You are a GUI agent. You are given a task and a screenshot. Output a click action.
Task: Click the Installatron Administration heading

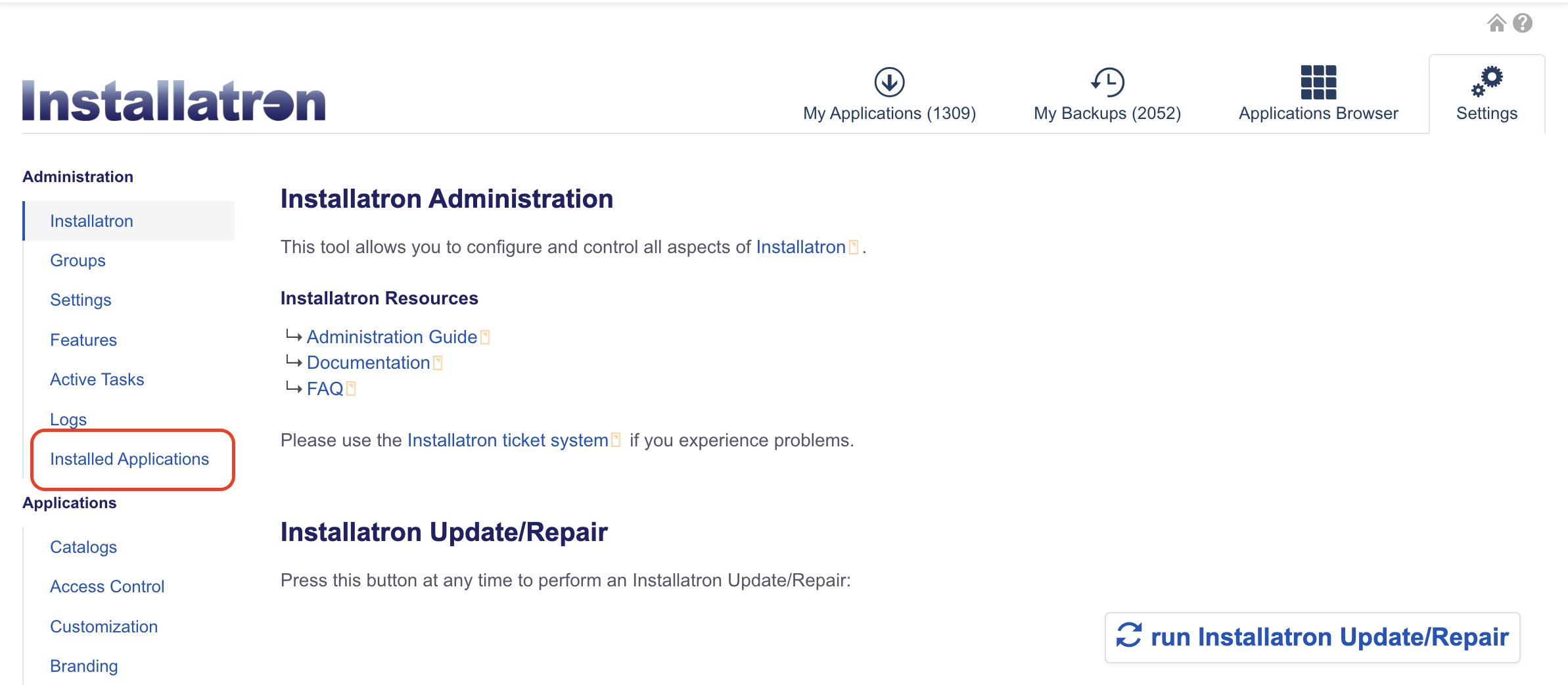447,199
